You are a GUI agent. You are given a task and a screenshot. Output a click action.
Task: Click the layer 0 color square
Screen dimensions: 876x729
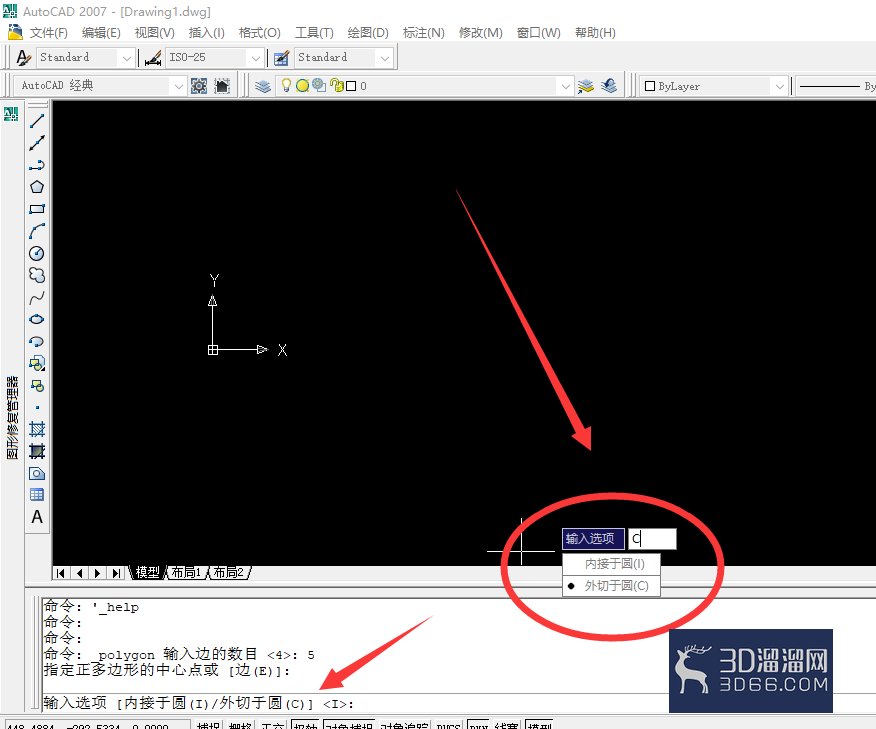351,86
